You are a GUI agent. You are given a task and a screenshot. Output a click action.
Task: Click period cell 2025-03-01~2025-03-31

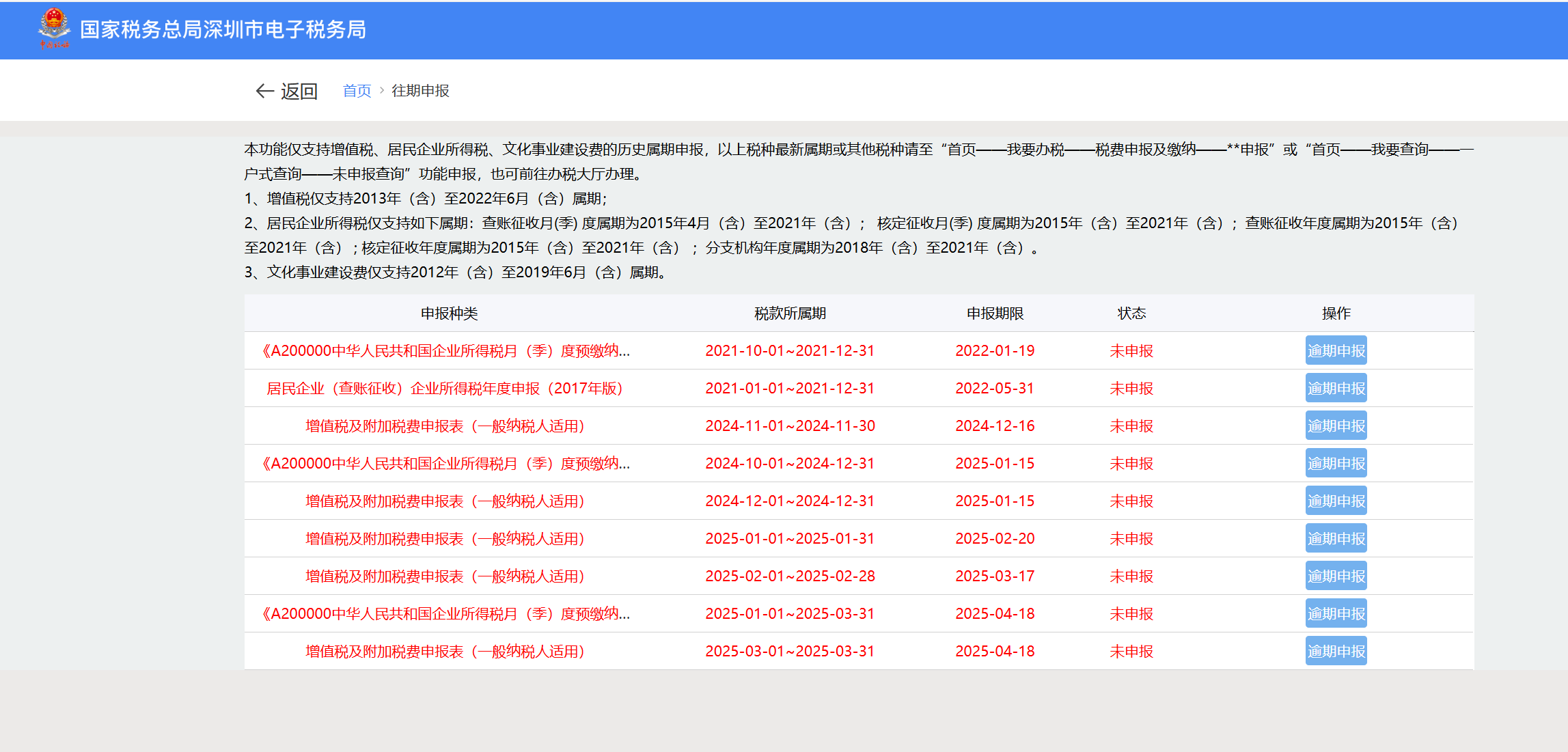coord(790,651)
